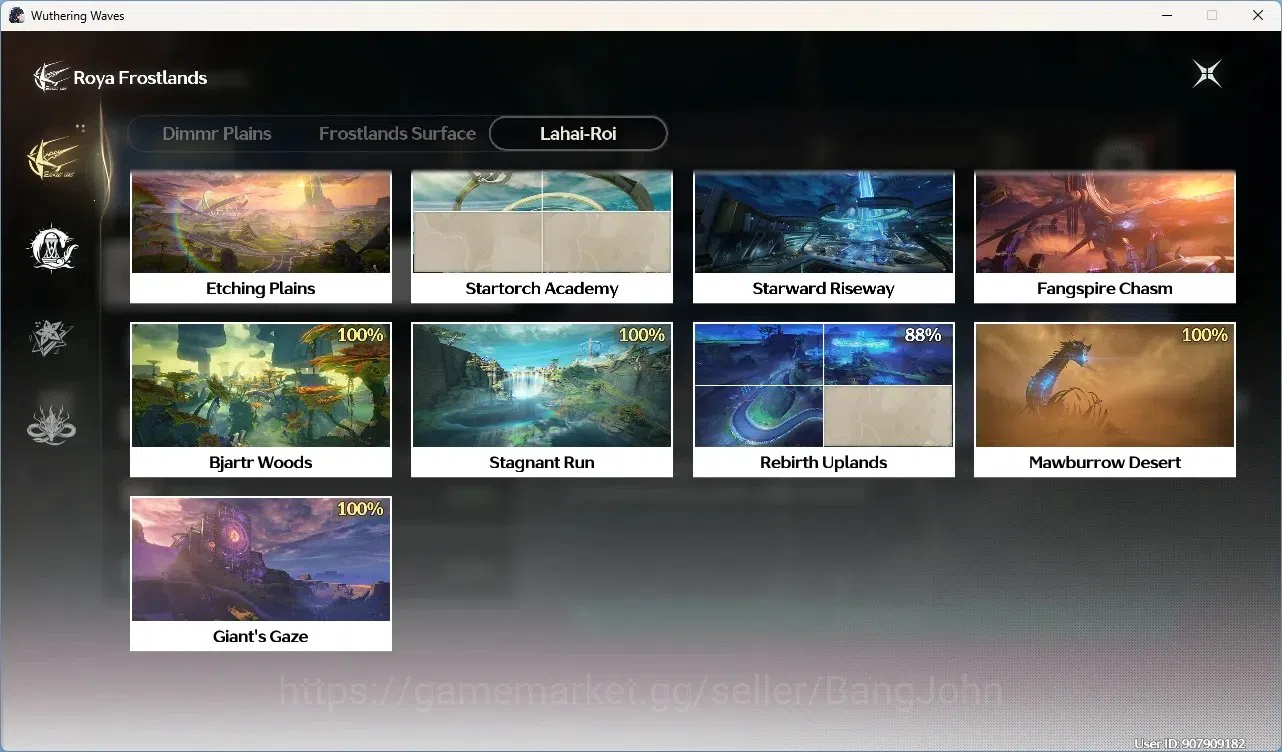Open the Bjartr Woods area card
Image resolution: width=1282 pixels, height=752 pixels.
(x=261, y=400)
